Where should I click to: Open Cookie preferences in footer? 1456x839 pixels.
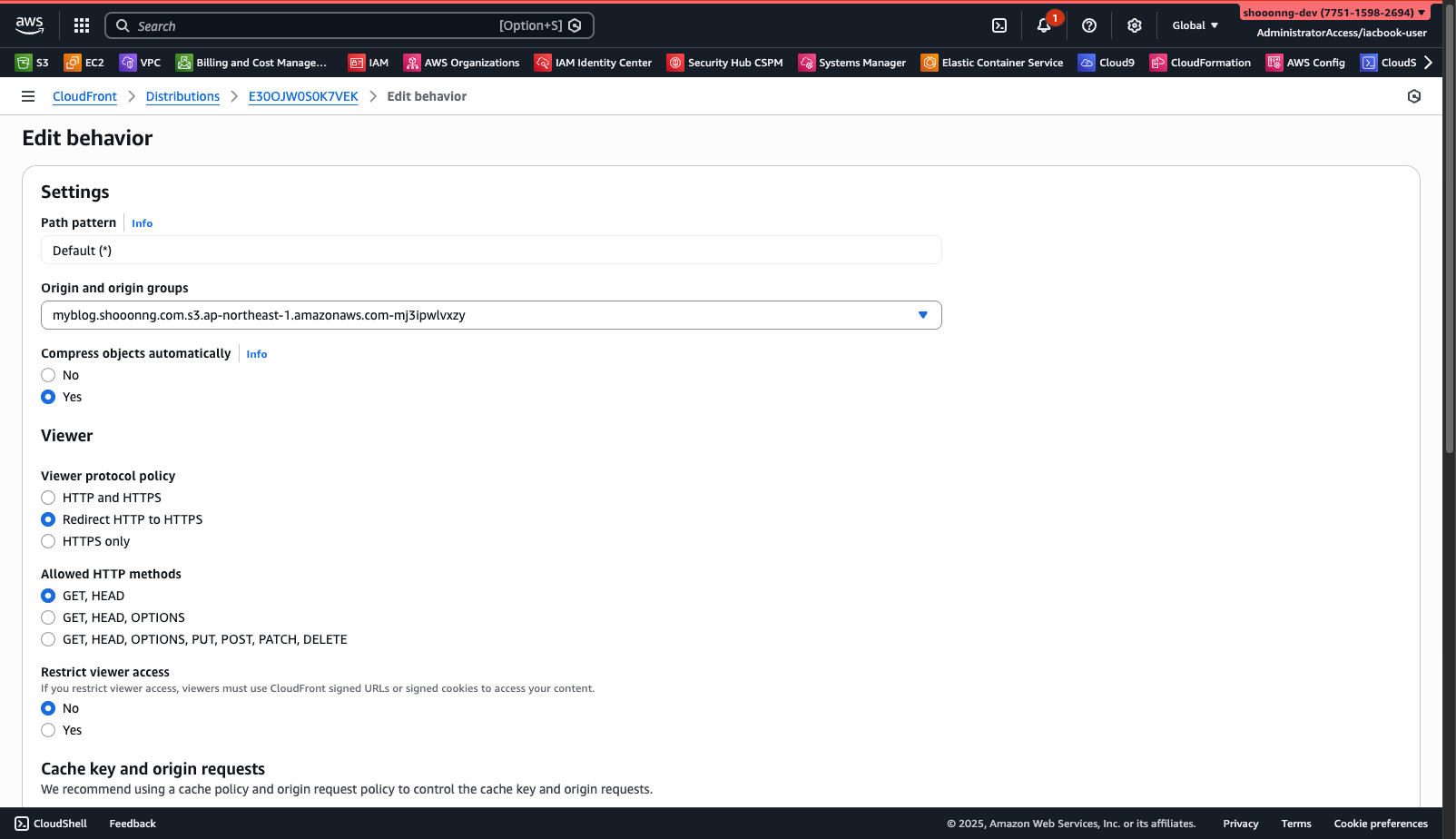point(1381,824)
